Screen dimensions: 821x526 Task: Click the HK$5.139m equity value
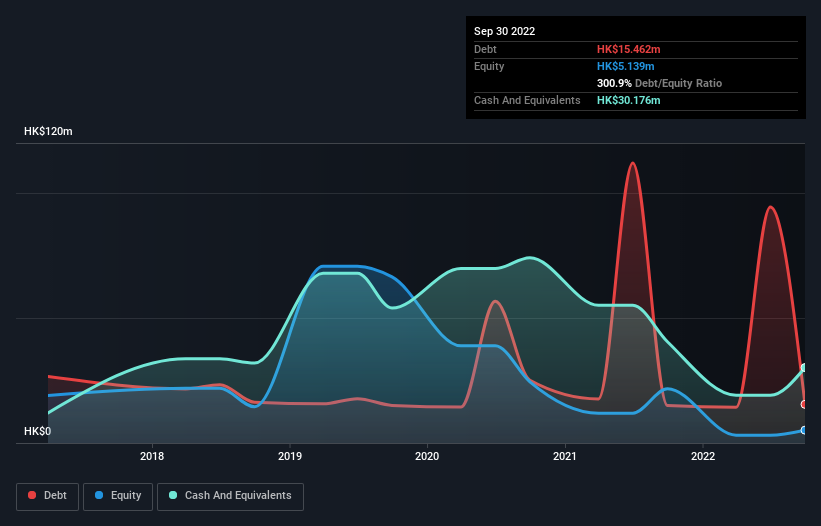coord(625,66)
